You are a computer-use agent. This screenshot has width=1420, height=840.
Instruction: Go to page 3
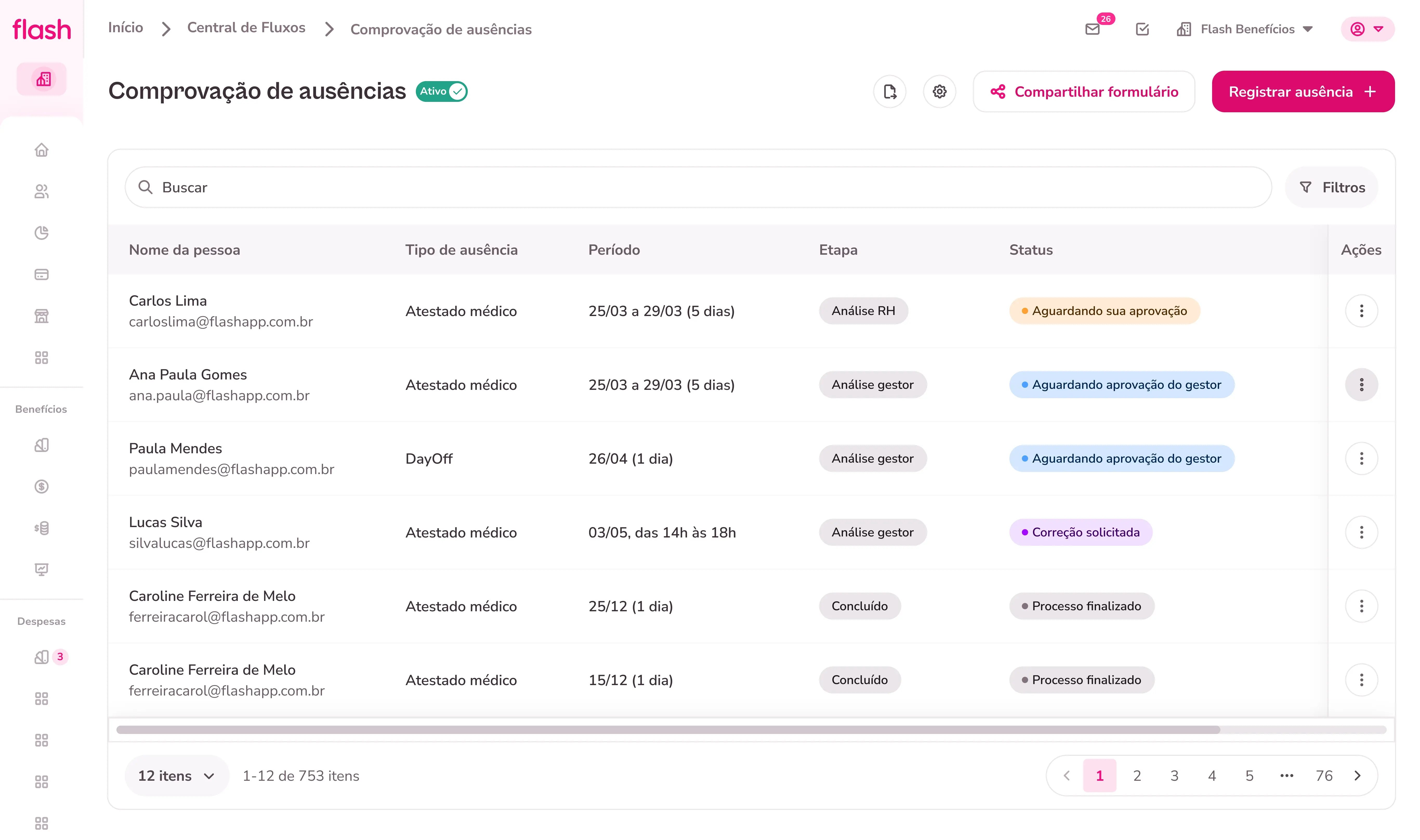coord(1174,776)
